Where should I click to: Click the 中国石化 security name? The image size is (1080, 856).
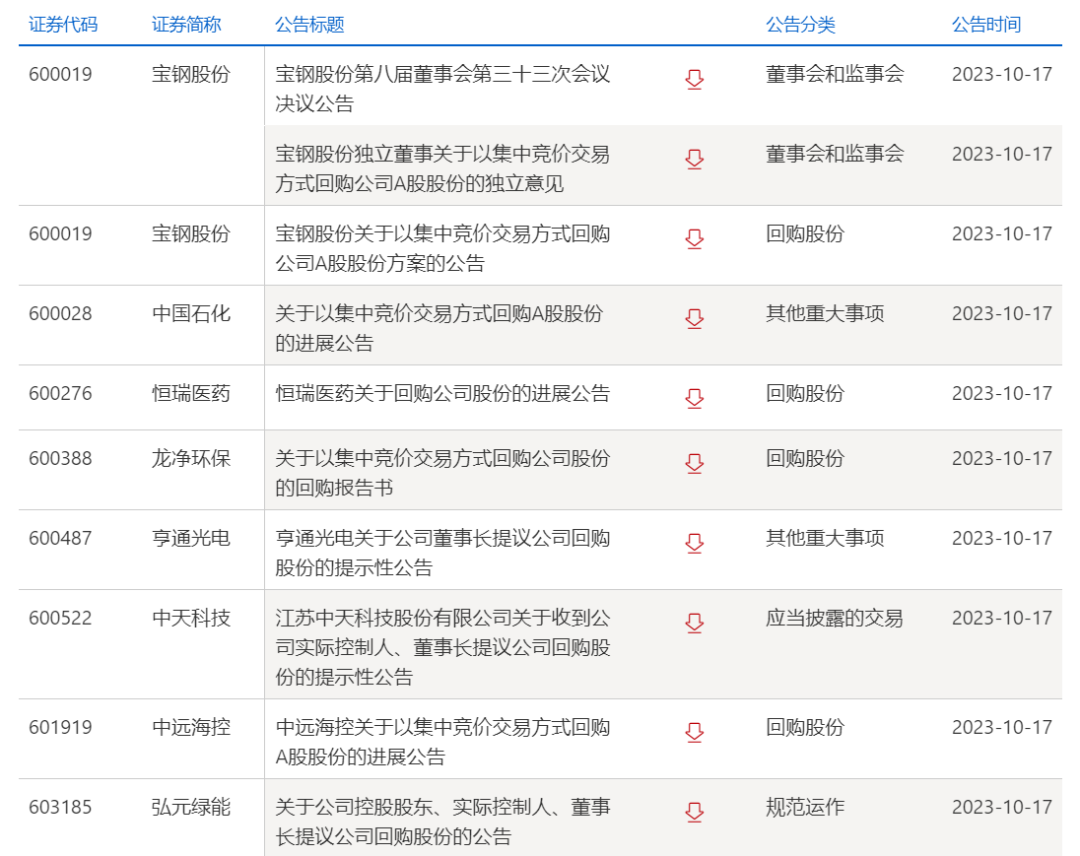click(x=191, y=314)
